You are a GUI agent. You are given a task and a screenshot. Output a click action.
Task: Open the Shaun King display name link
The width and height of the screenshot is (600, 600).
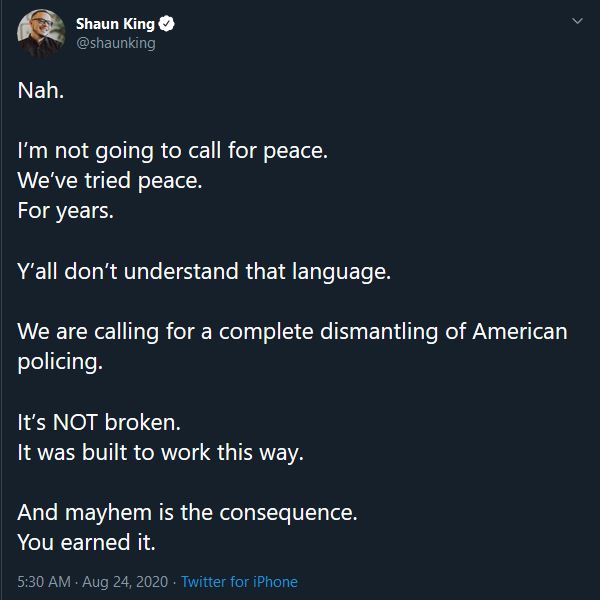pyautogui.click(x=115, y=24)
